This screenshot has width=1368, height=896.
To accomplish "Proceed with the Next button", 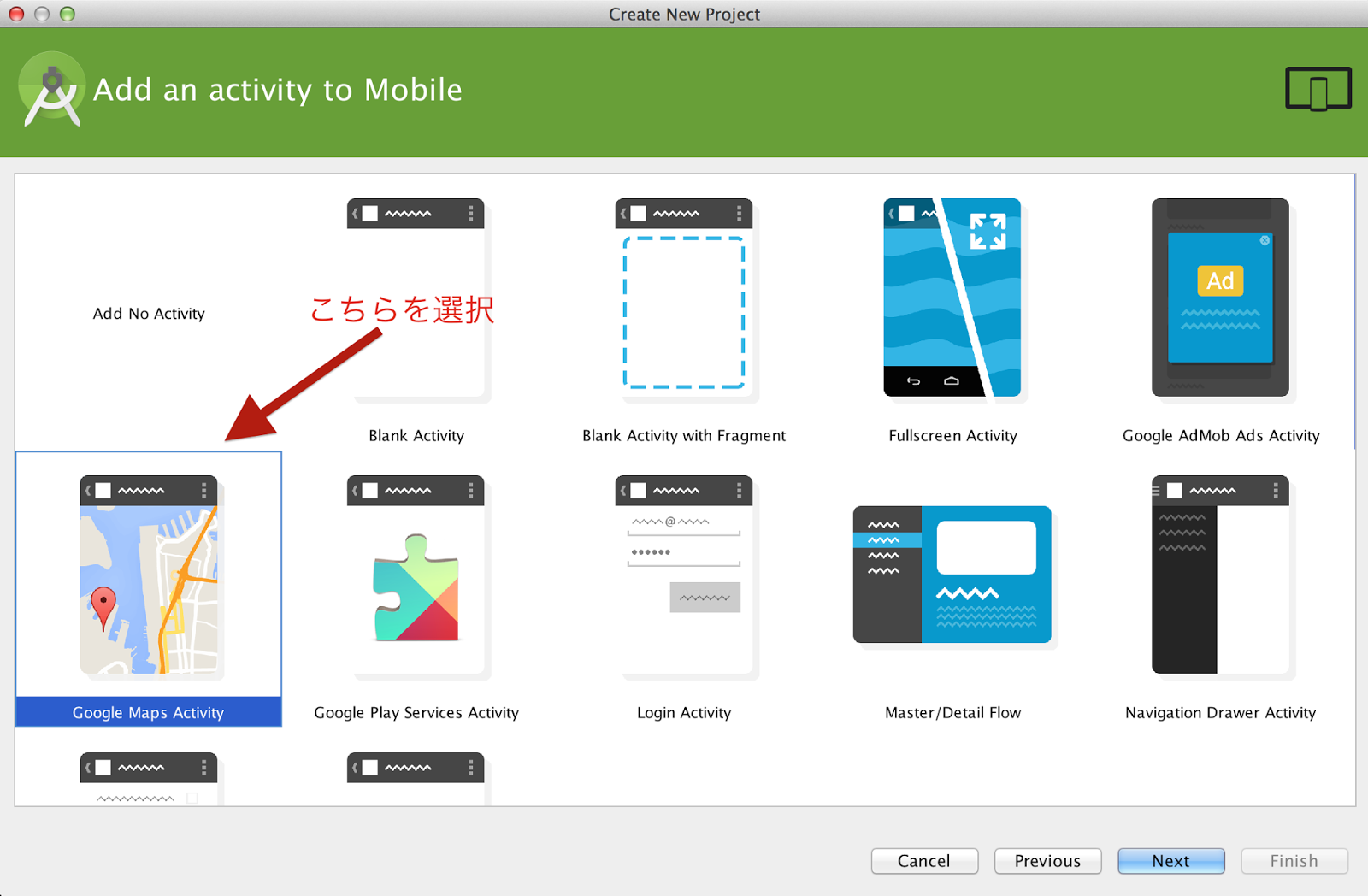I will tap(1170, 861).
